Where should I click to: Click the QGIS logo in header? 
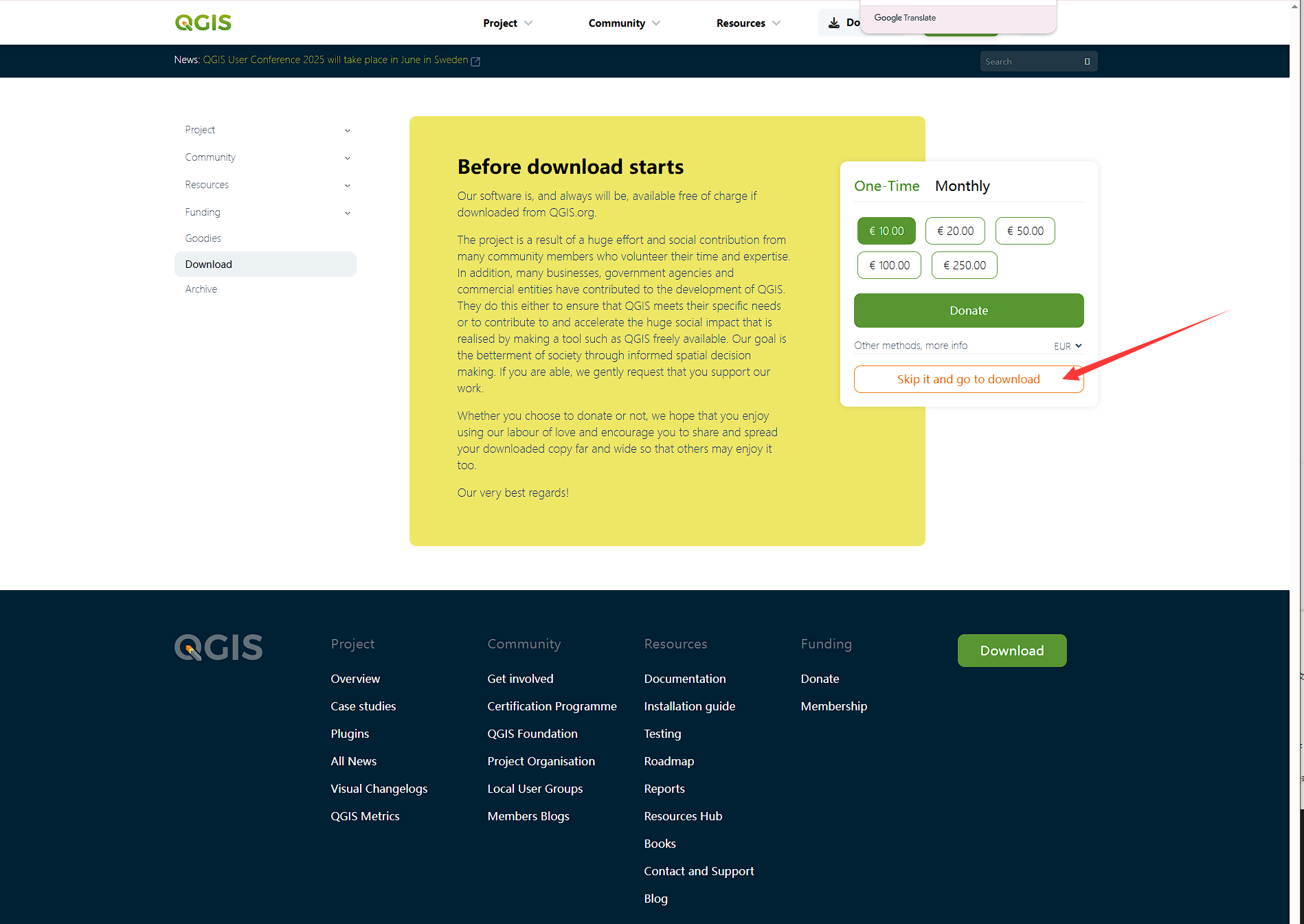[203, 23]
